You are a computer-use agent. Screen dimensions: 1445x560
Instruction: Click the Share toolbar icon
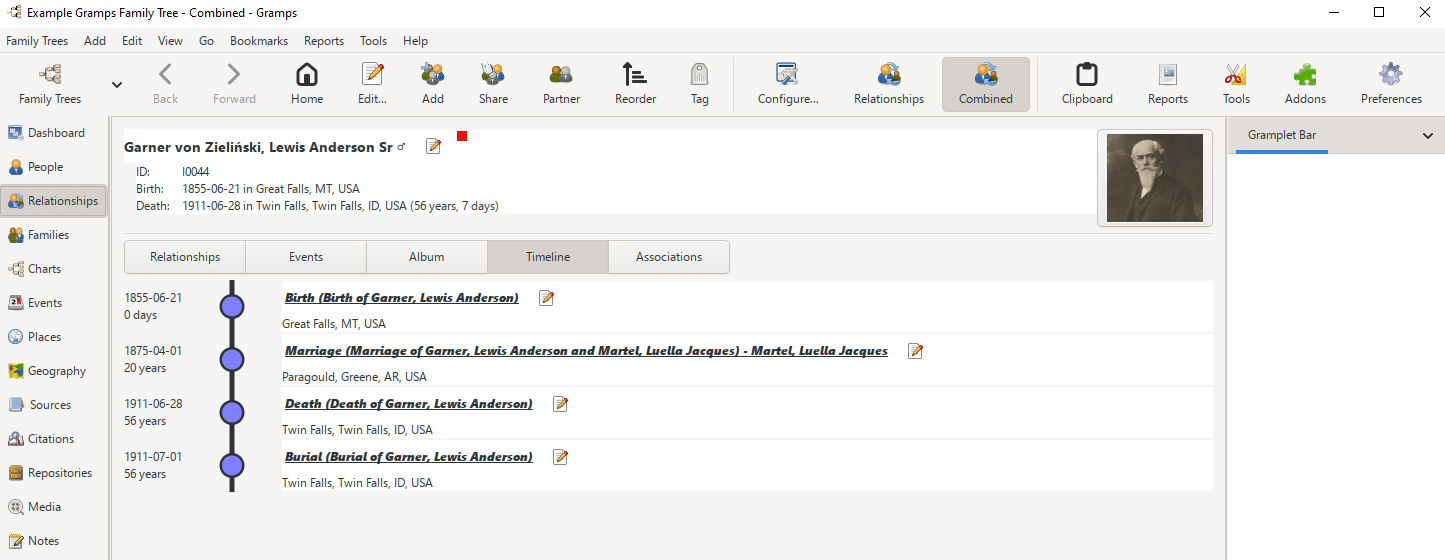[x=493, y=83]
